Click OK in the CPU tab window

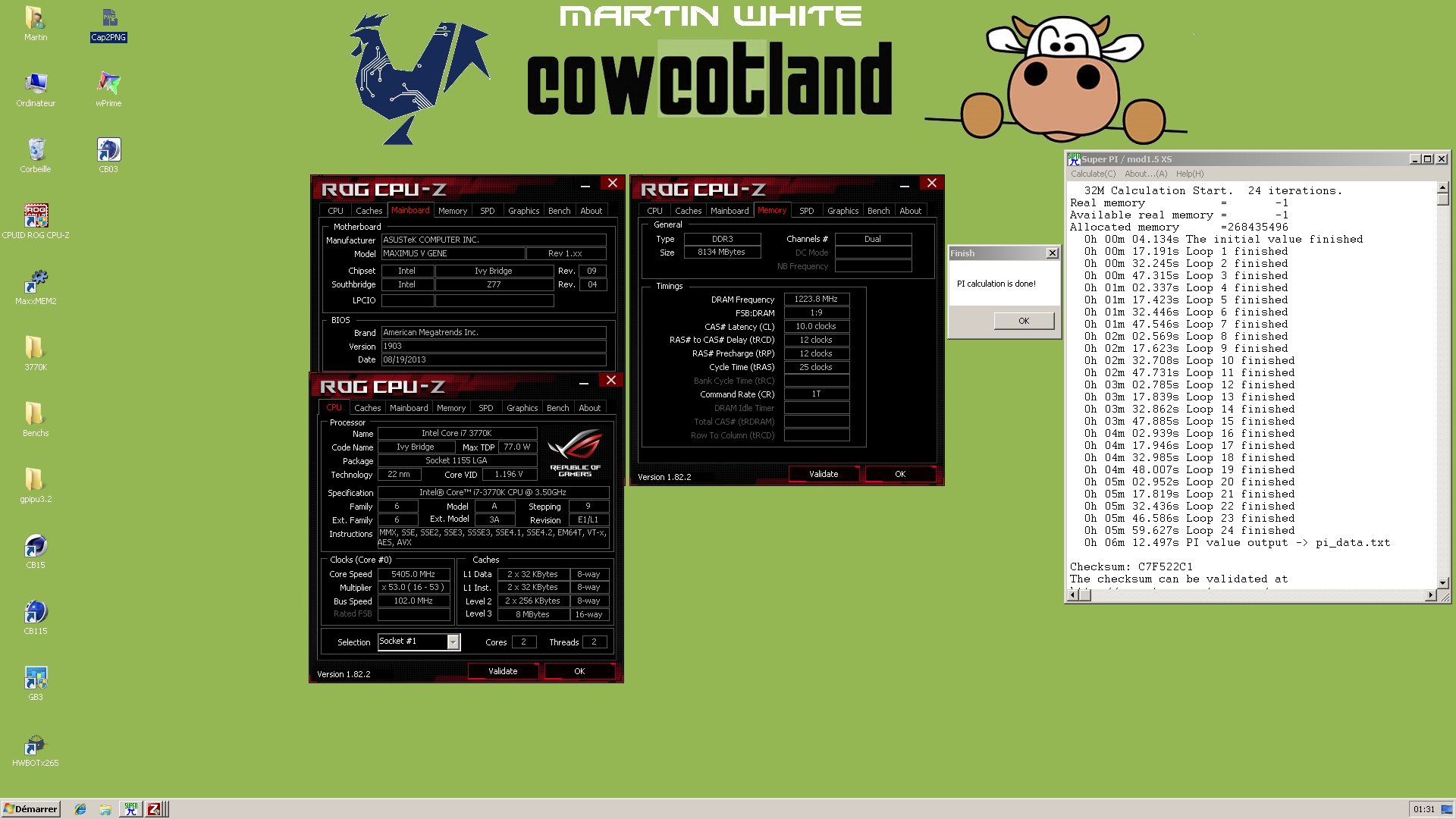pos(579,671)
